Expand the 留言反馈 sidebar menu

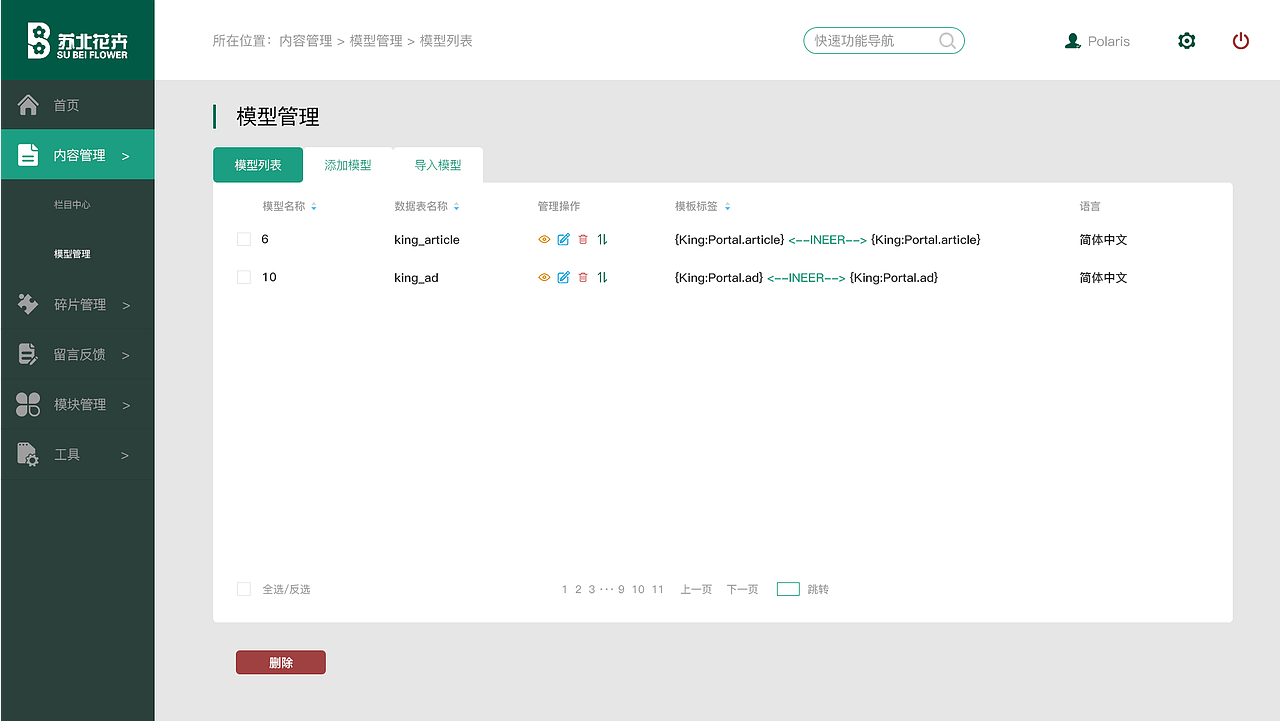[77, 354]
